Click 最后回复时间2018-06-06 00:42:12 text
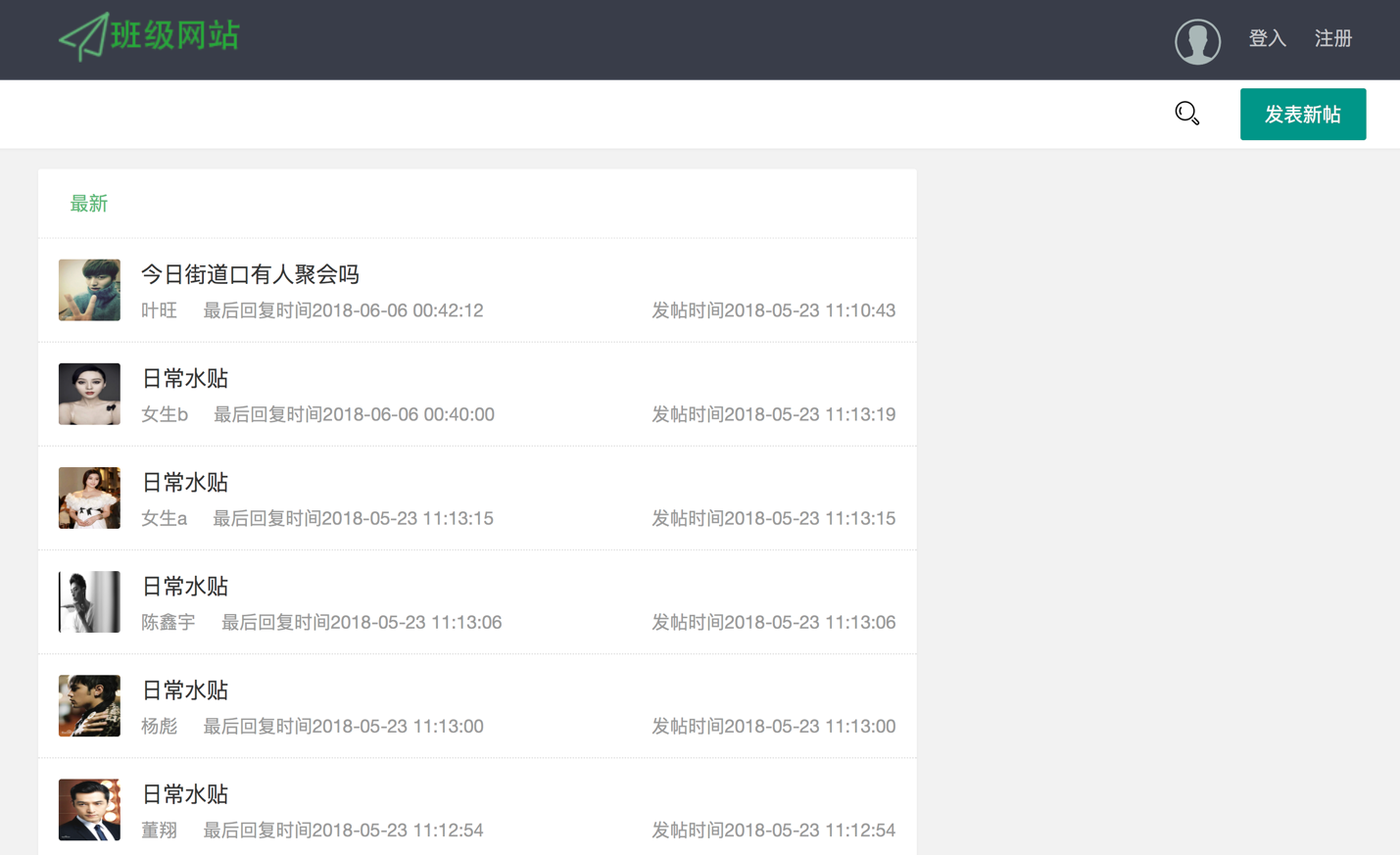1400x855 pixels. [x=343, y=310]
